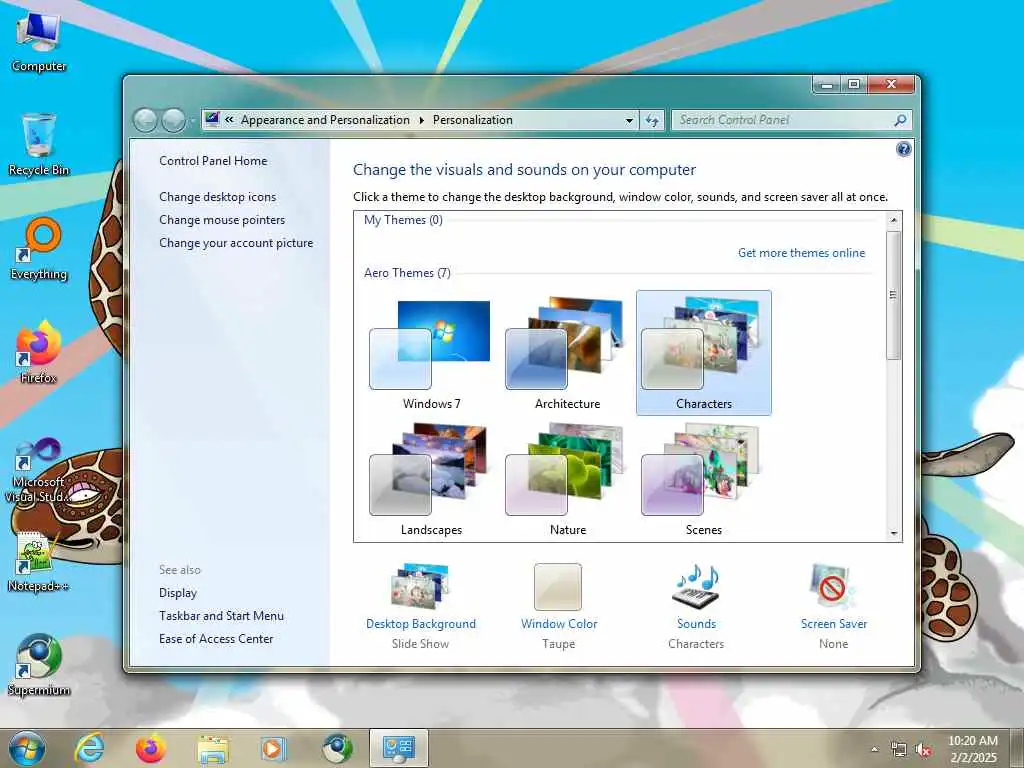The height and width of the screenshot is (768, 1024).
Task: Go to Control Panel Home
Action: point(213,161)
